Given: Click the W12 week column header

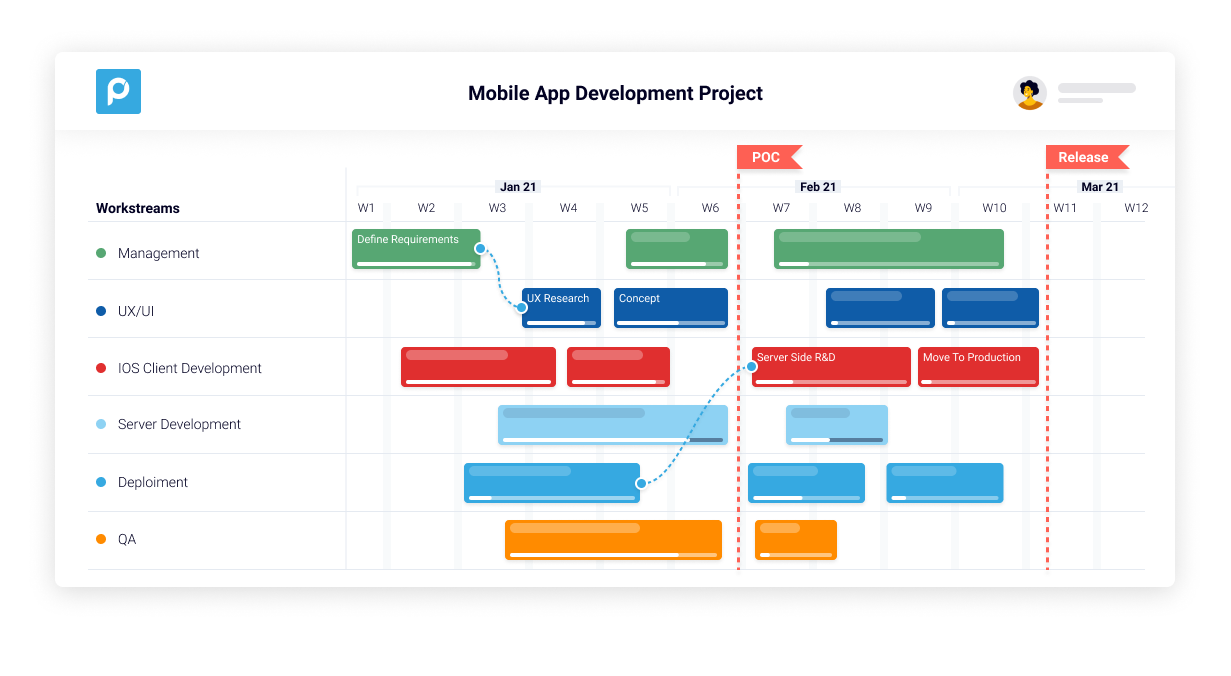Looking at the screenshot, I should click(x=1135, y=208).
